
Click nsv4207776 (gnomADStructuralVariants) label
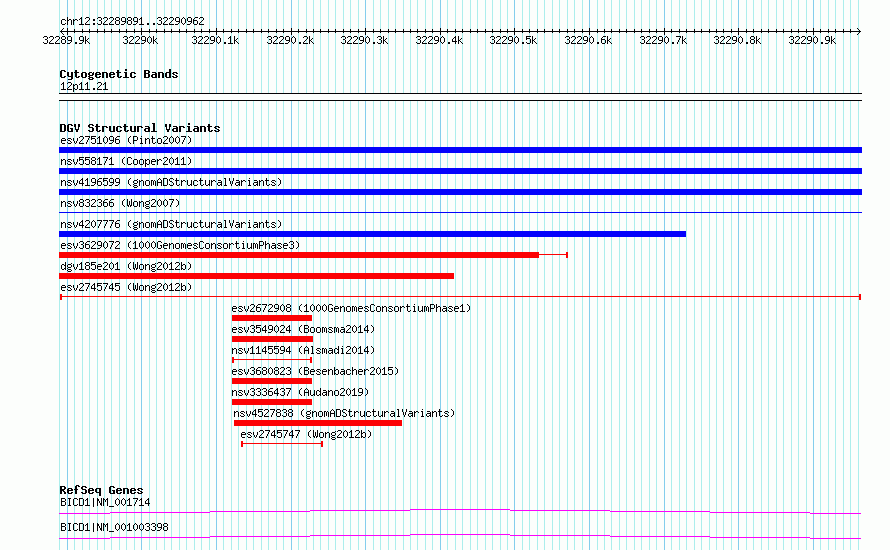[171, 224]
